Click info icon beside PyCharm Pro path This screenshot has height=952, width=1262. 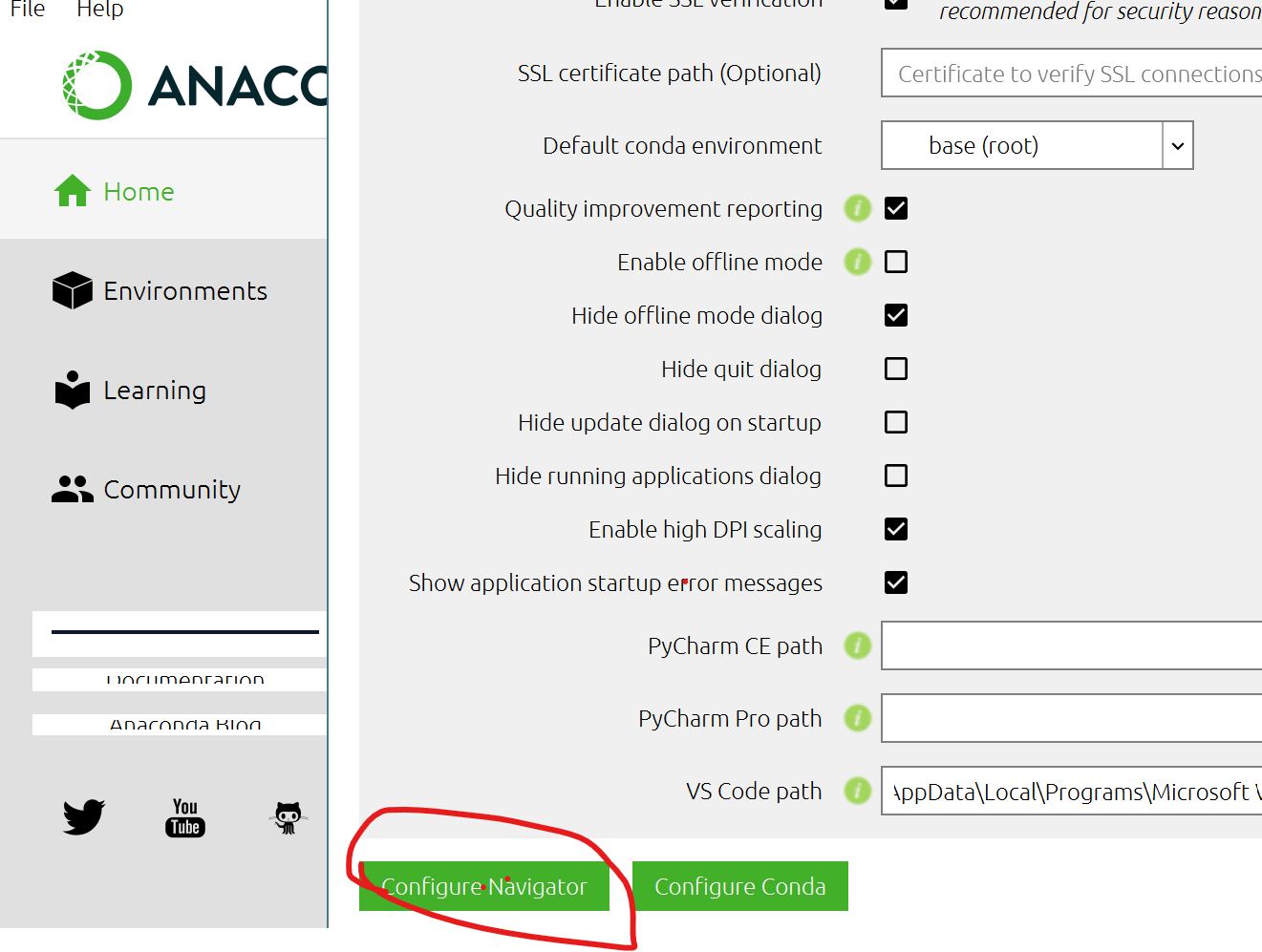[x=858, y=718]
